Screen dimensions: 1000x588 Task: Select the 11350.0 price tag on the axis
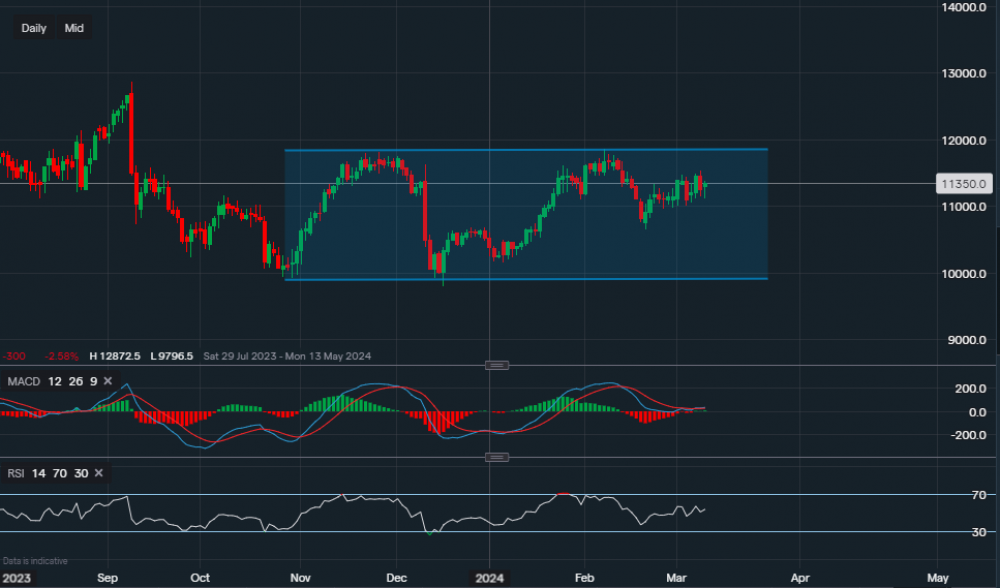[x=963, y=183]
